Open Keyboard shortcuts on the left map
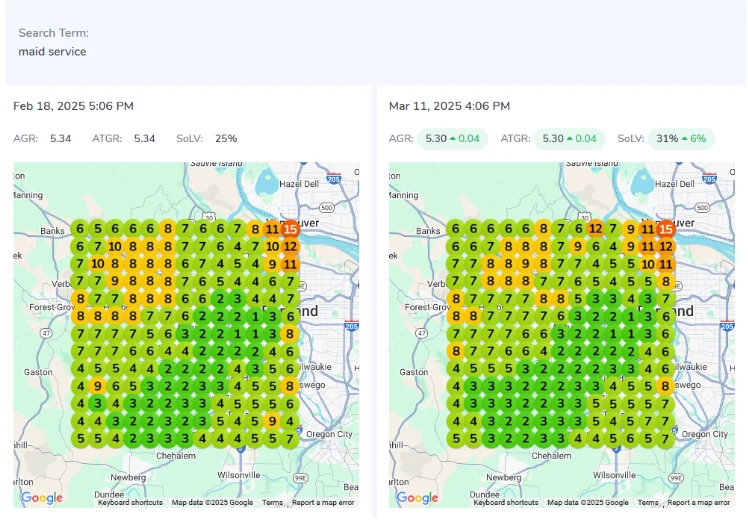This screenshot has width=748, height=521. click(131, 503)
